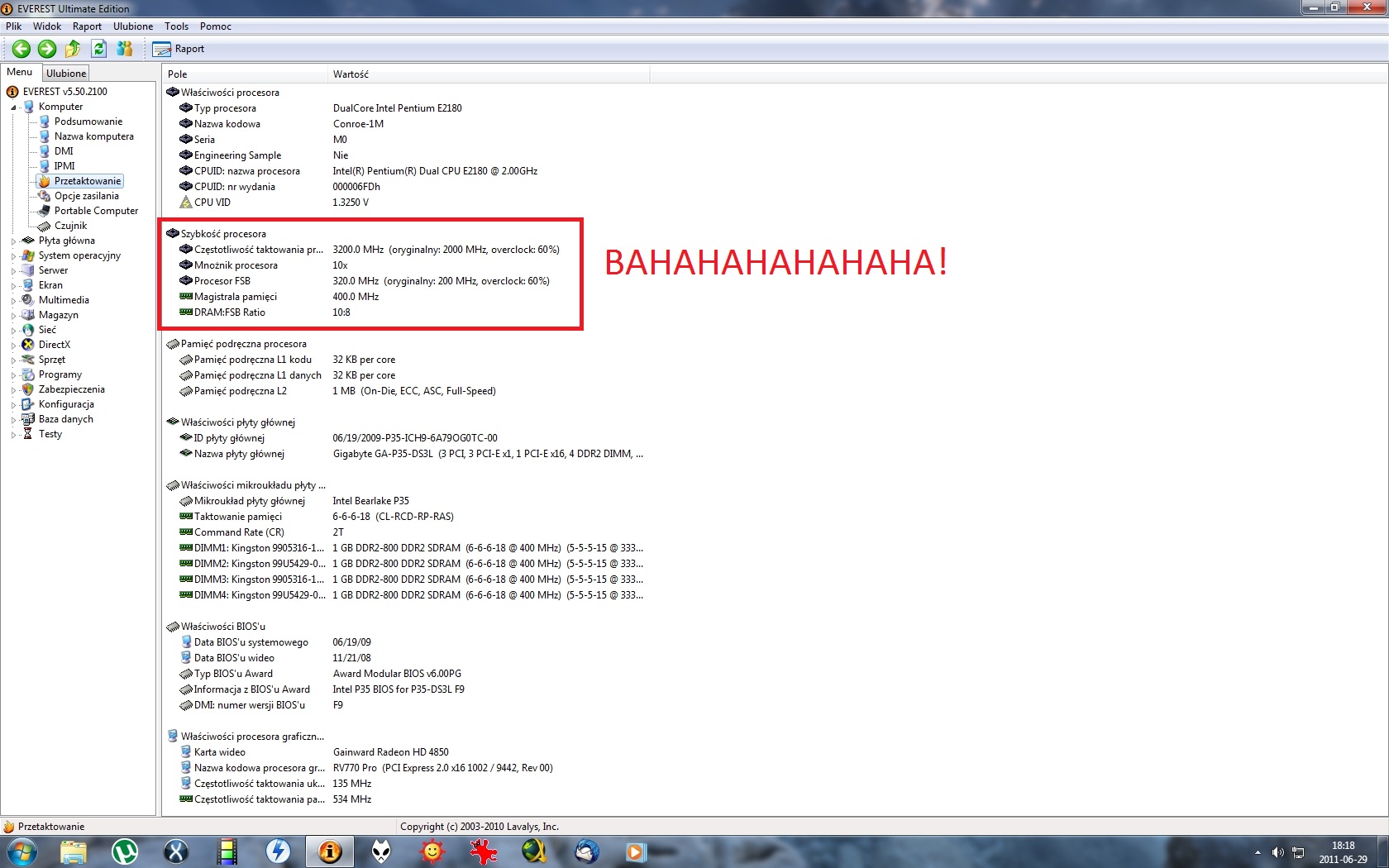Viewport: 1389px width, 868px height.
Task: Select the Procesor FSB row
Action: [x=405, y=281]
